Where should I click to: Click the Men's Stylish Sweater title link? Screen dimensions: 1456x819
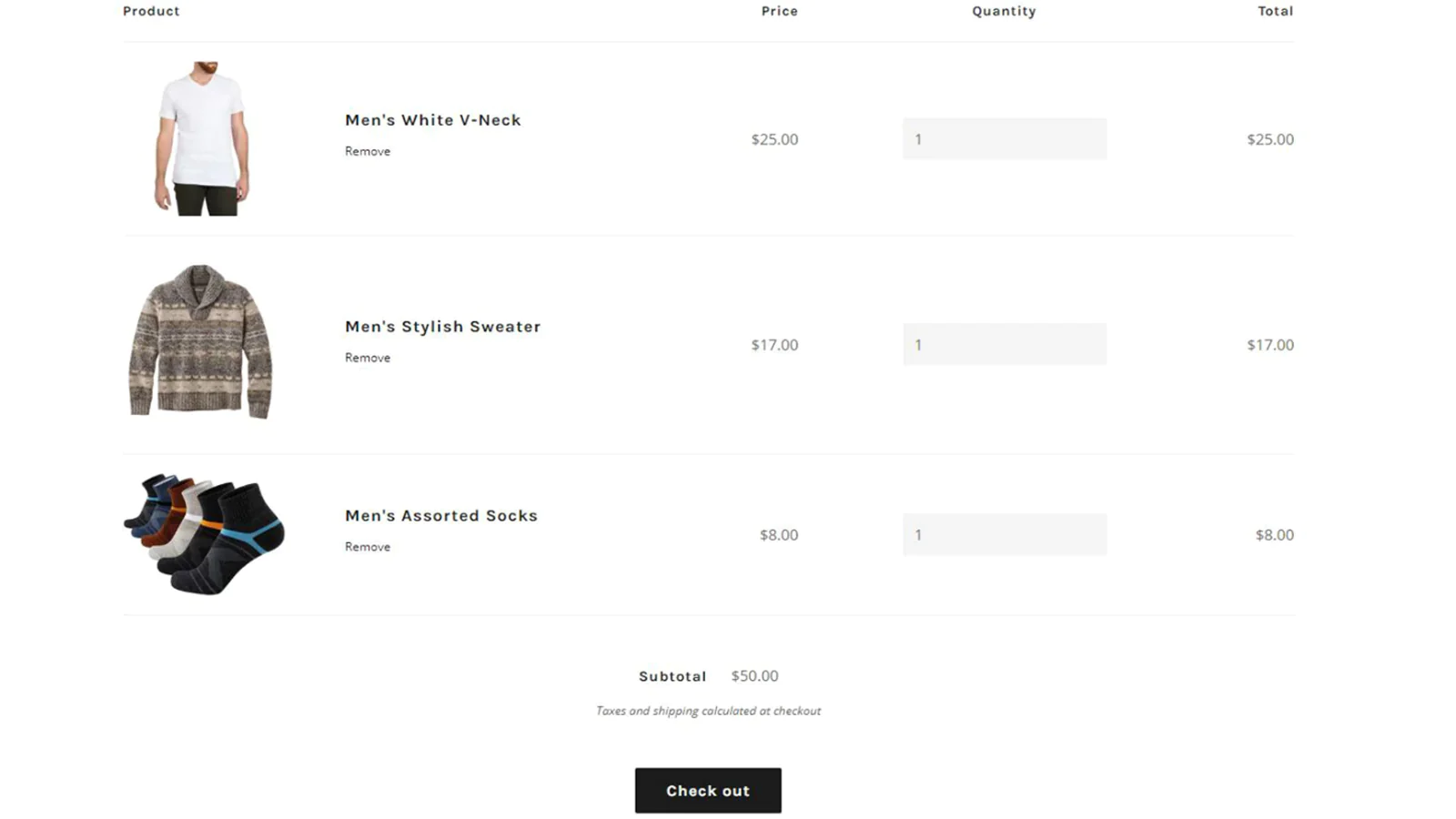[442, 327]
